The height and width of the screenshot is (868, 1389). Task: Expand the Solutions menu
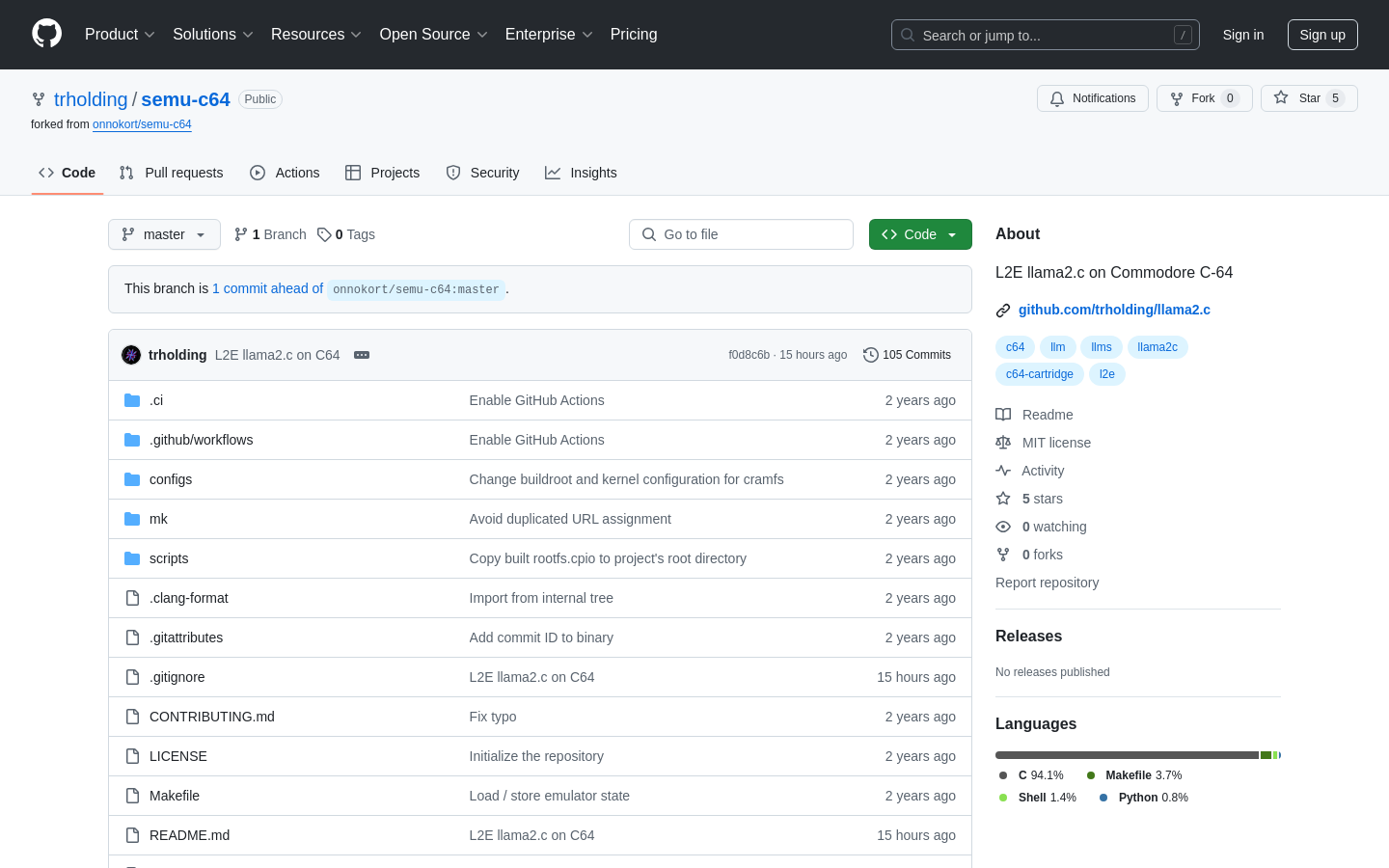[x=213, y=35]
